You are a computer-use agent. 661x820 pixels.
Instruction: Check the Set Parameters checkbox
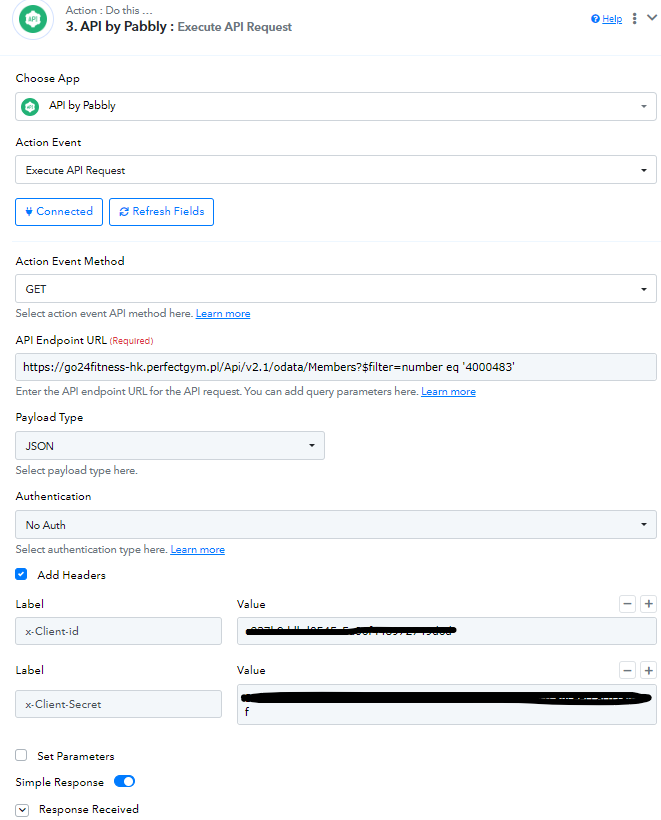[x=21, y=755]
